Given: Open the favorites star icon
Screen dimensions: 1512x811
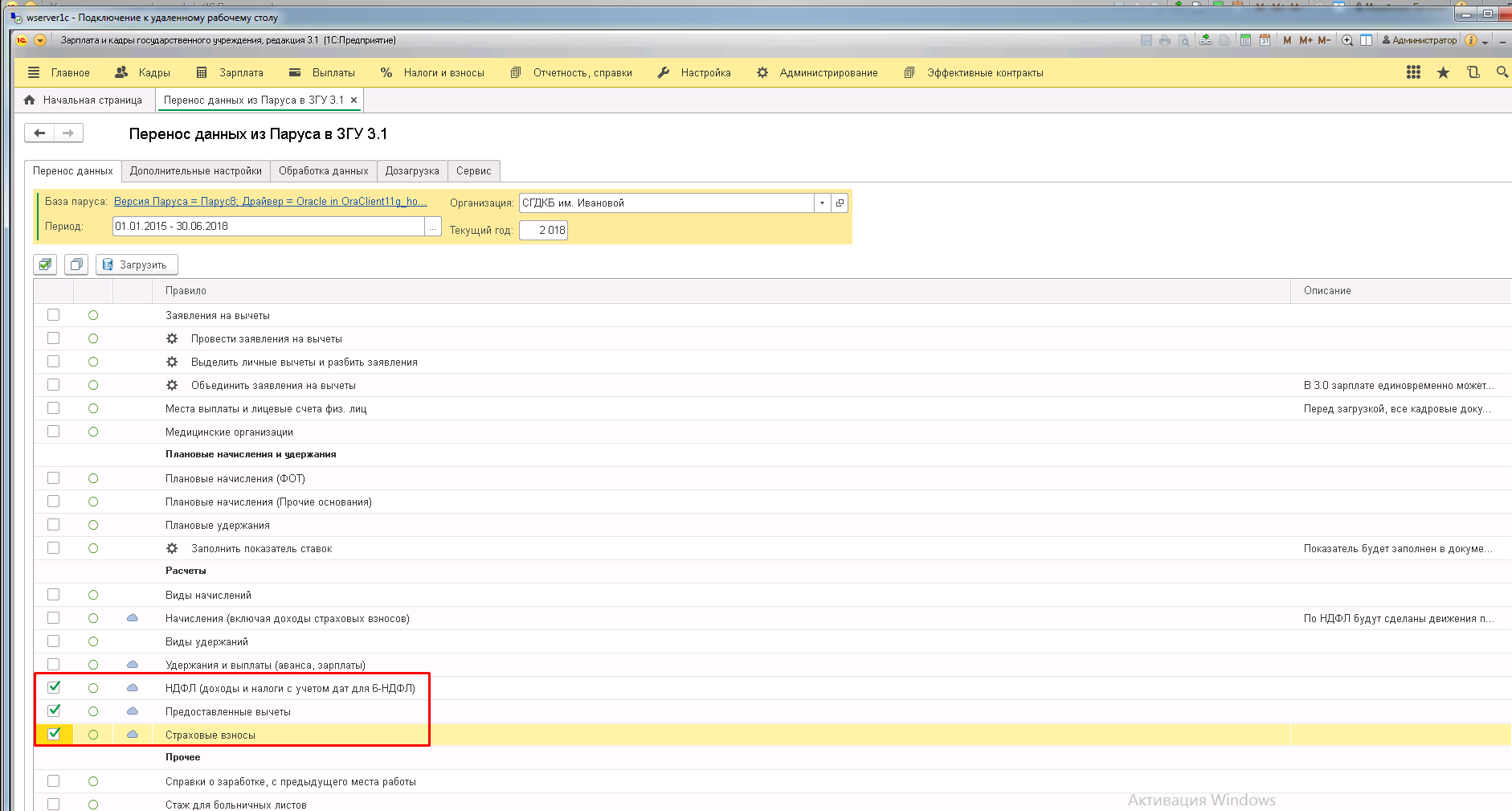Looking at the screenshot, I should click(1443, 72).
